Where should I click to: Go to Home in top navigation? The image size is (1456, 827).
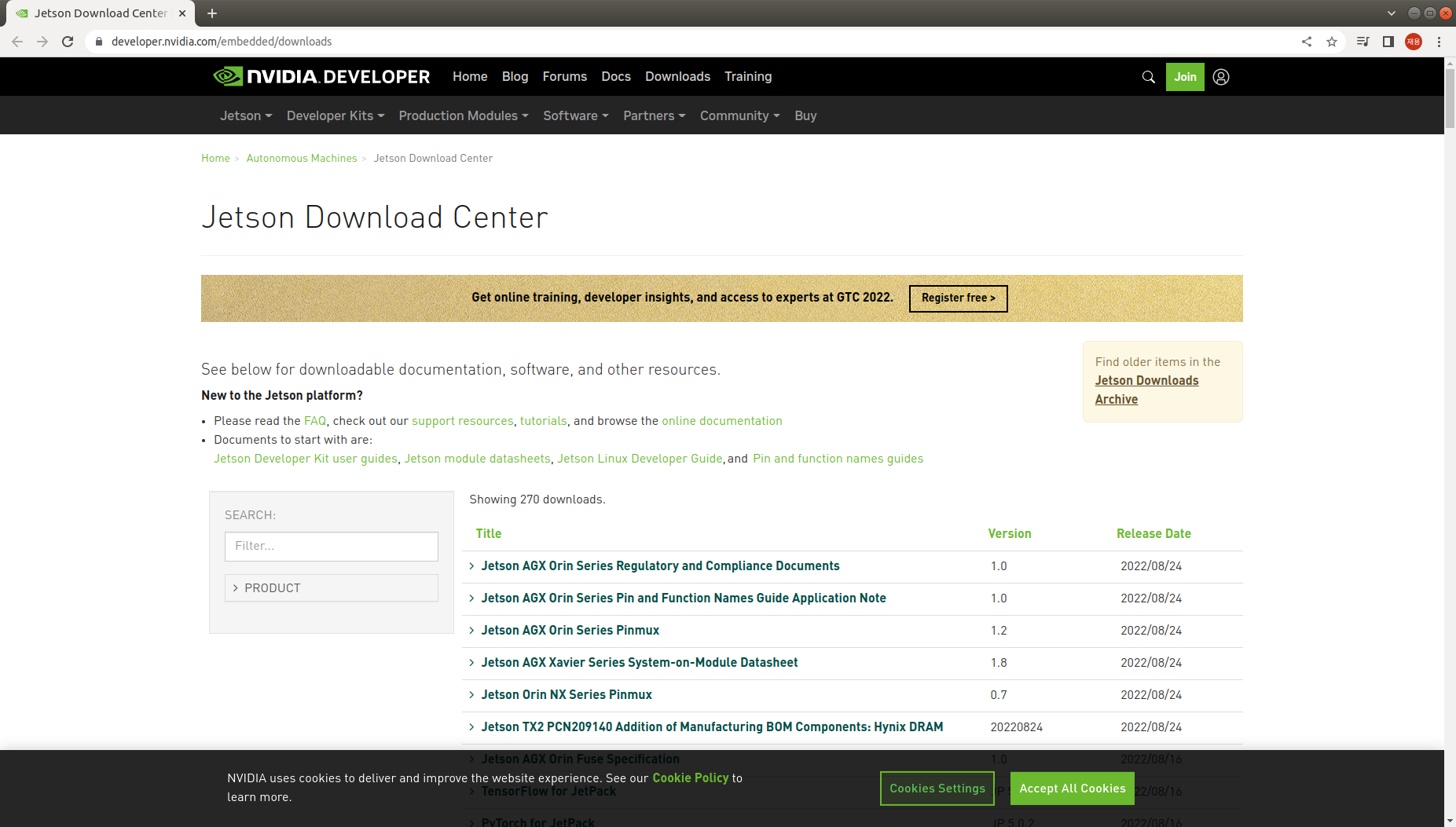point(470,76)
